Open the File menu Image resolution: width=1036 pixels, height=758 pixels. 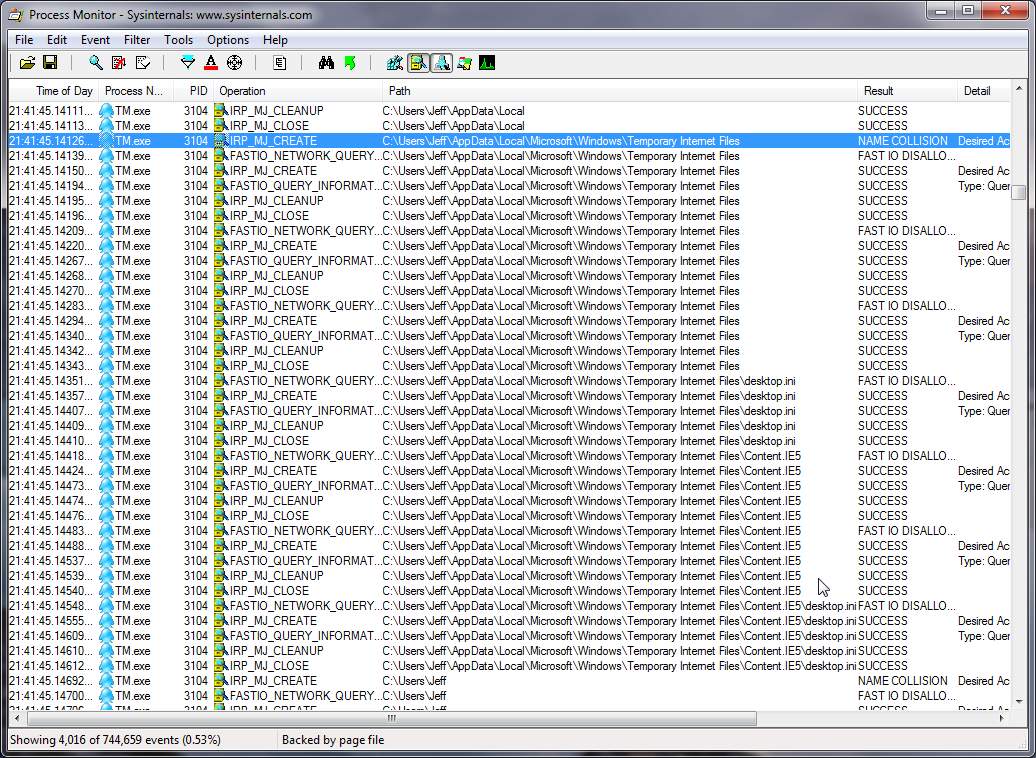click(24, 40)
